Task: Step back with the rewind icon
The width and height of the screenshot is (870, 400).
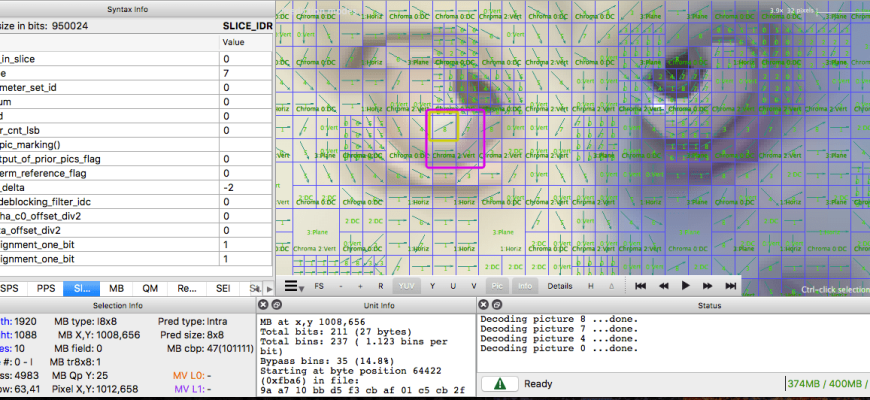Action: [x=662, y=286]
